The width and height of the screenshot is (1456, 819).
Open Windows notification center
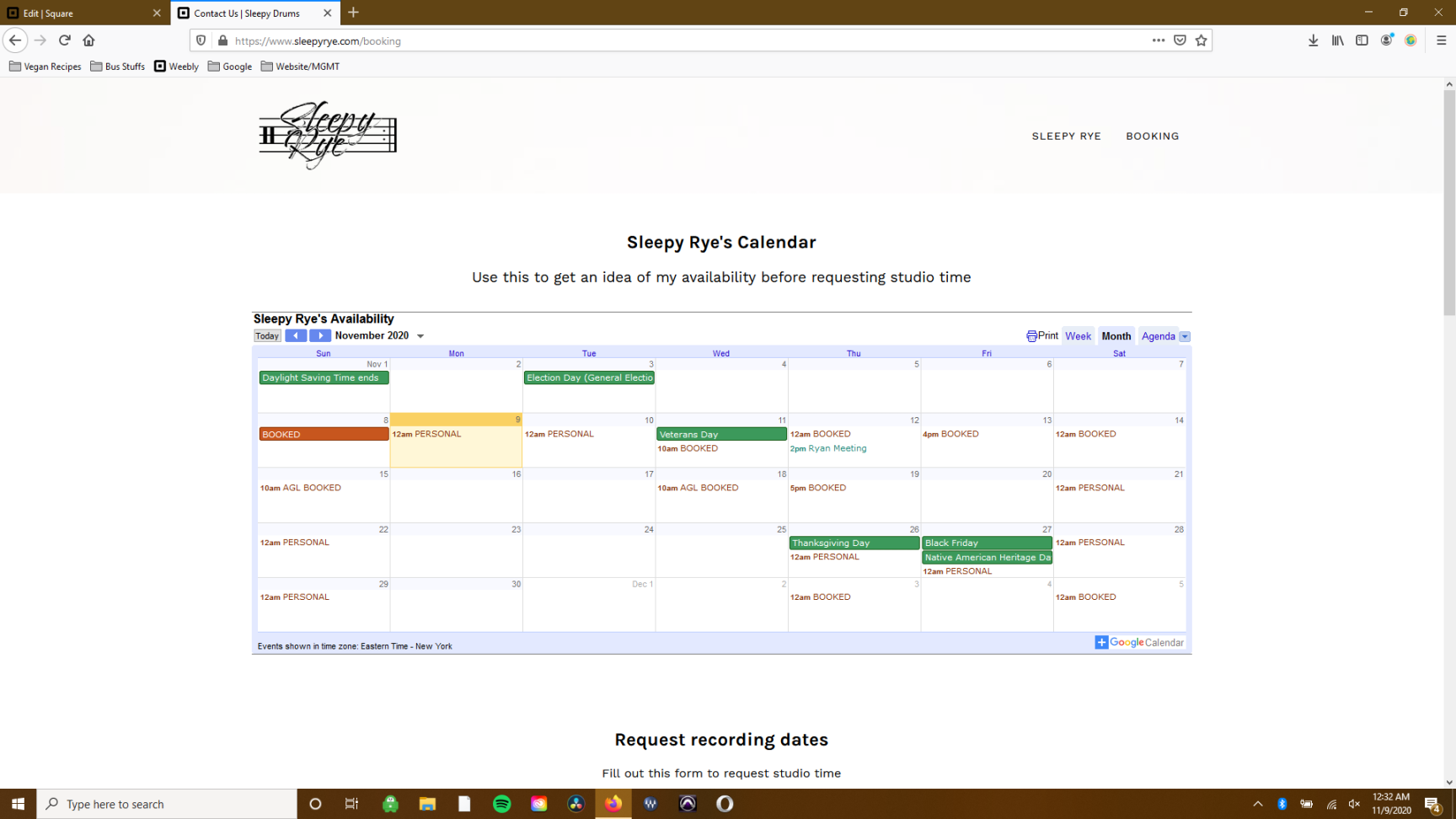[1432, 804]
